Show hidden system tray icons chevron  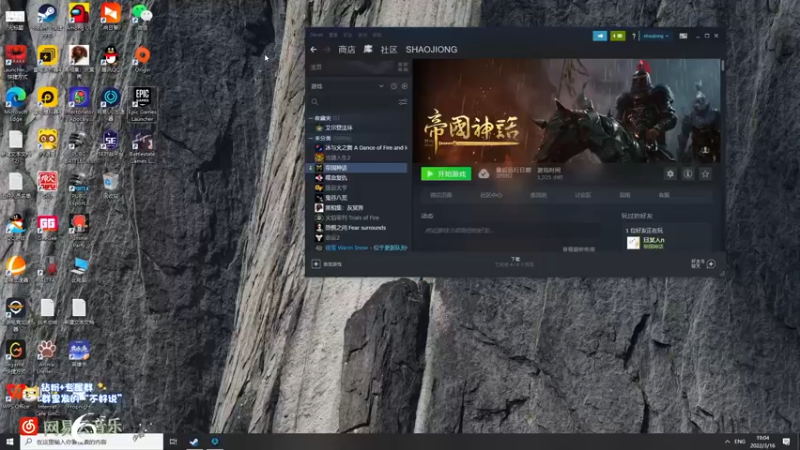coord(727,441)
